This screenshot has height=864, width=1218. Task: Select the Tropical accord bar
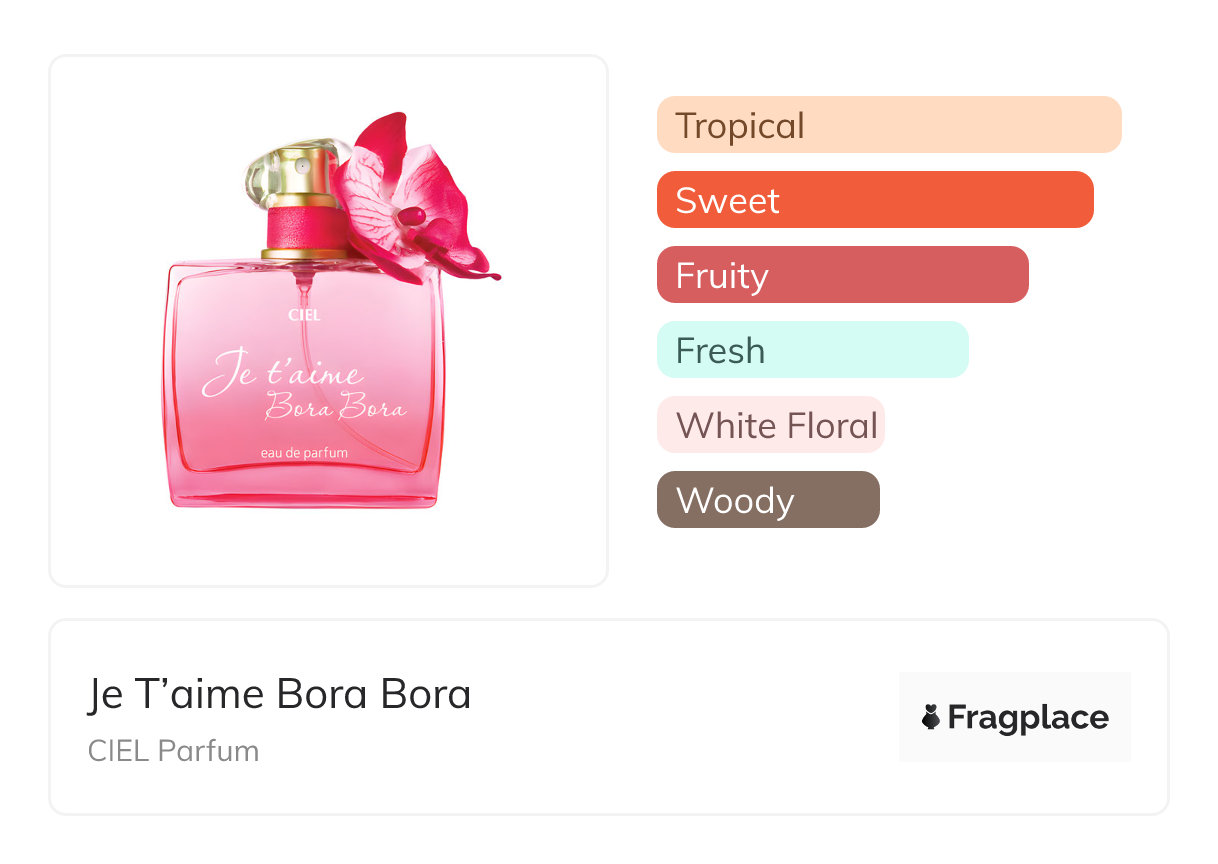click(x=888, y=125)
